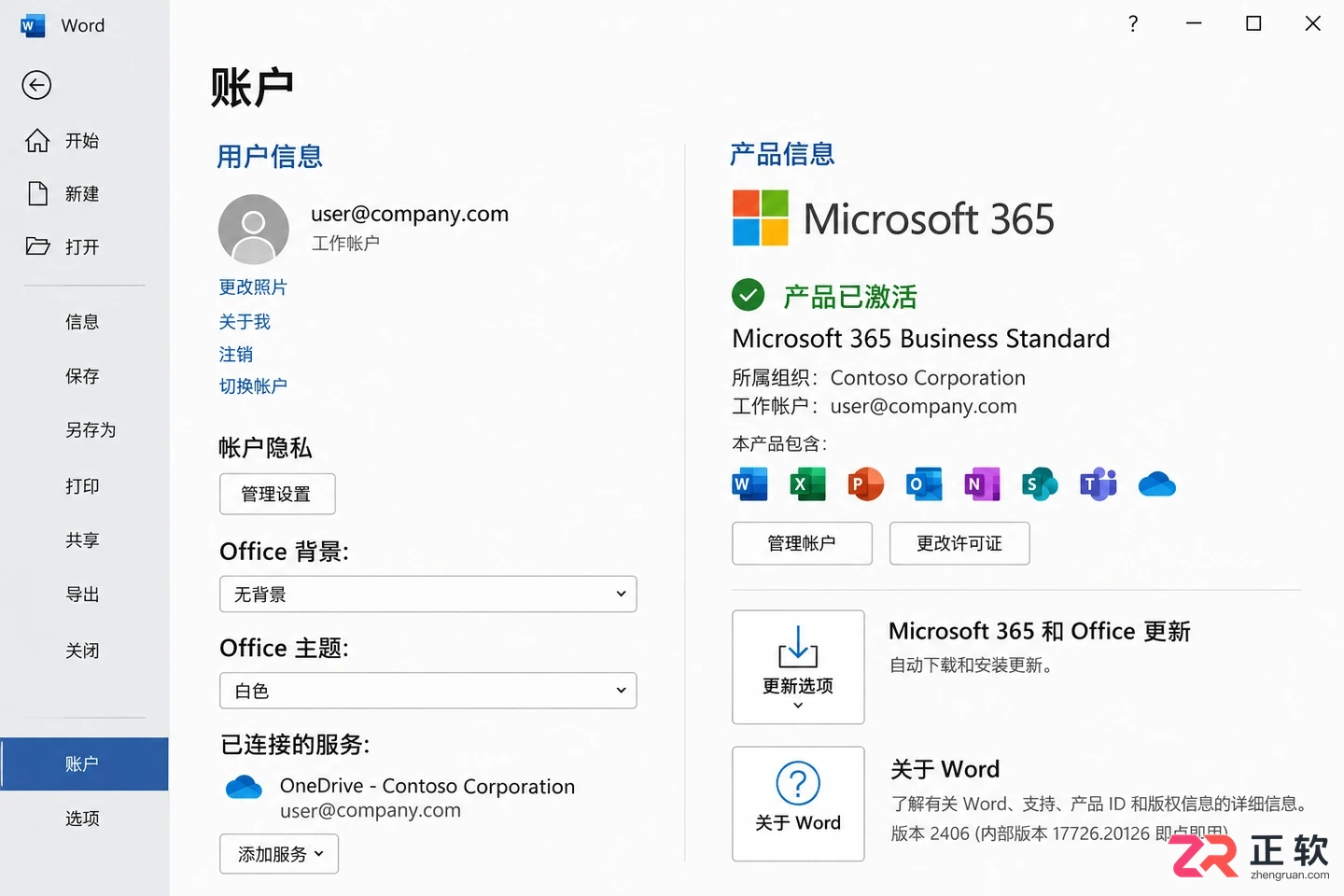1344x896 pixels.
Task: Open the 更新选项 dropdown button
Action: (798, 667)
